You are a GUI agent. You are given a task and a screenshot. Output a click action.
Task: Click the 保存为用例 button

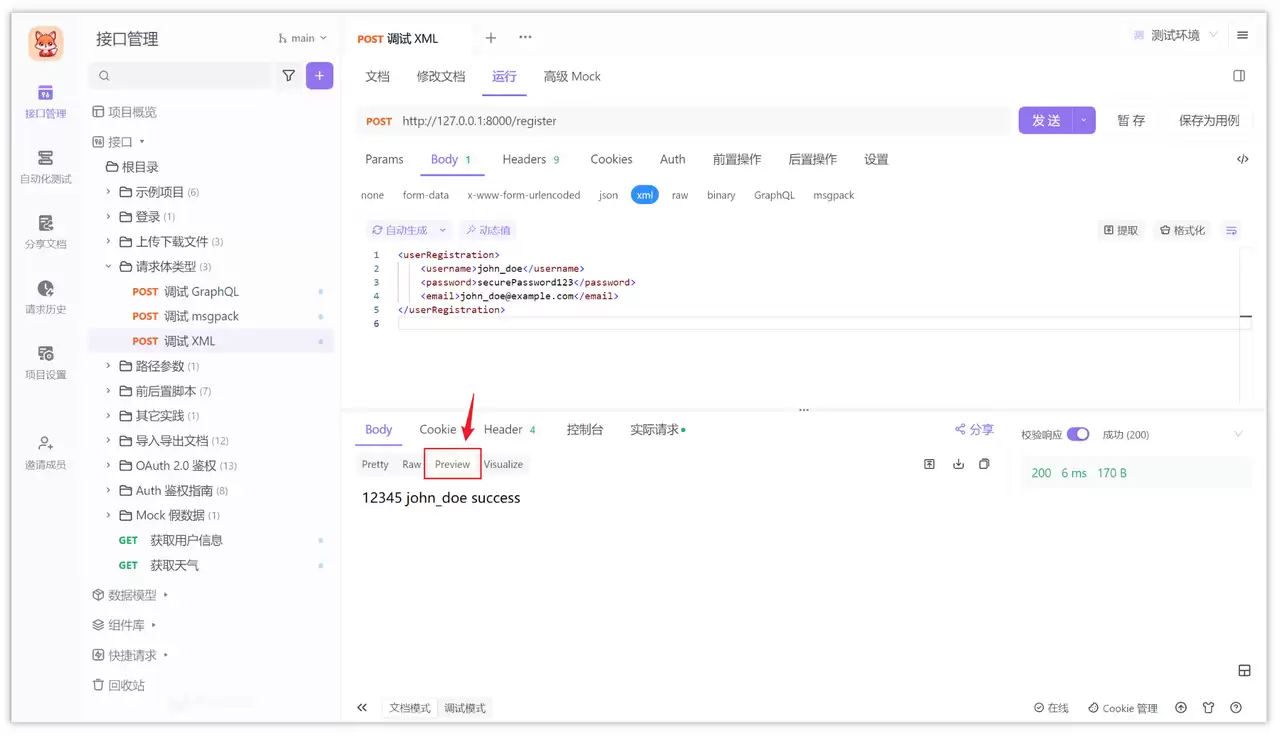[1209, 120]
